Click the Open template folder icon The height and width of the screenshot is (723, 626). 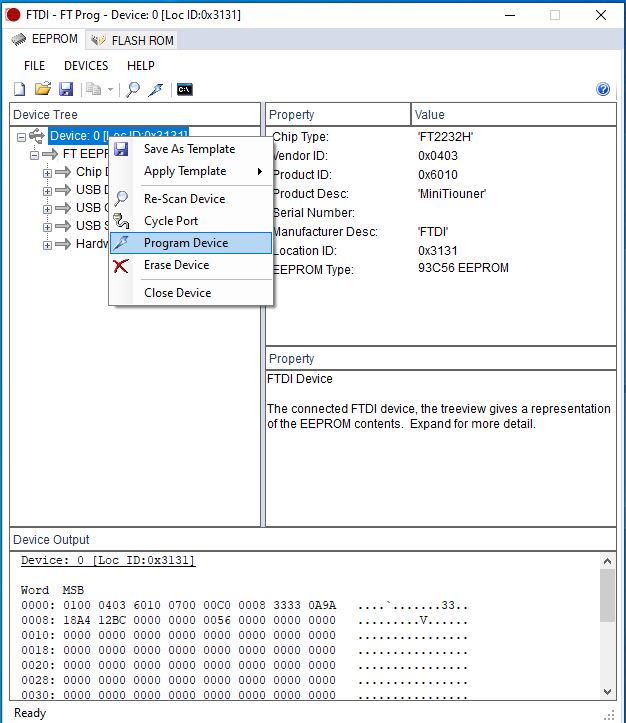43,89
